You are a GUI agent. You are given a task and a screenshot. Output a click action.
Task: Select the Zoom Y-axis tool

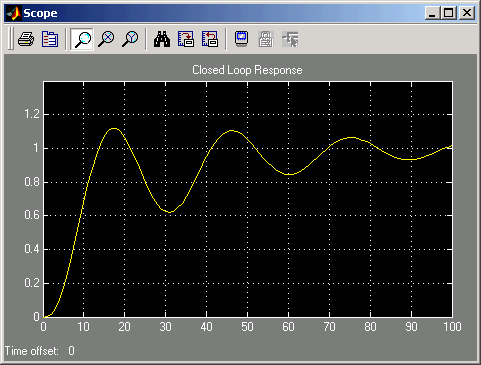pos(130,39)
